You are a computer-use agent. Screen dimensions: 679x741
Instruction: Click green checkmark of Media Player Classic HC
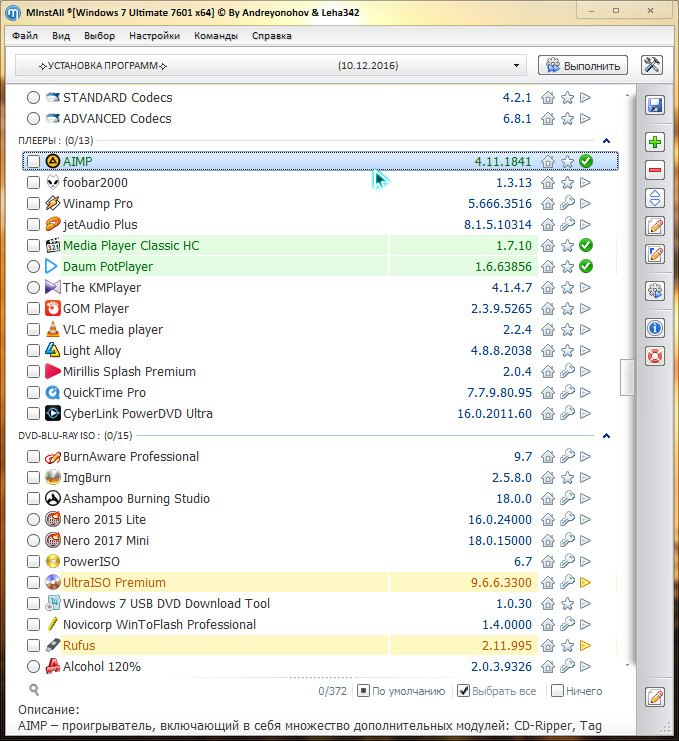(x=586, y=245)
